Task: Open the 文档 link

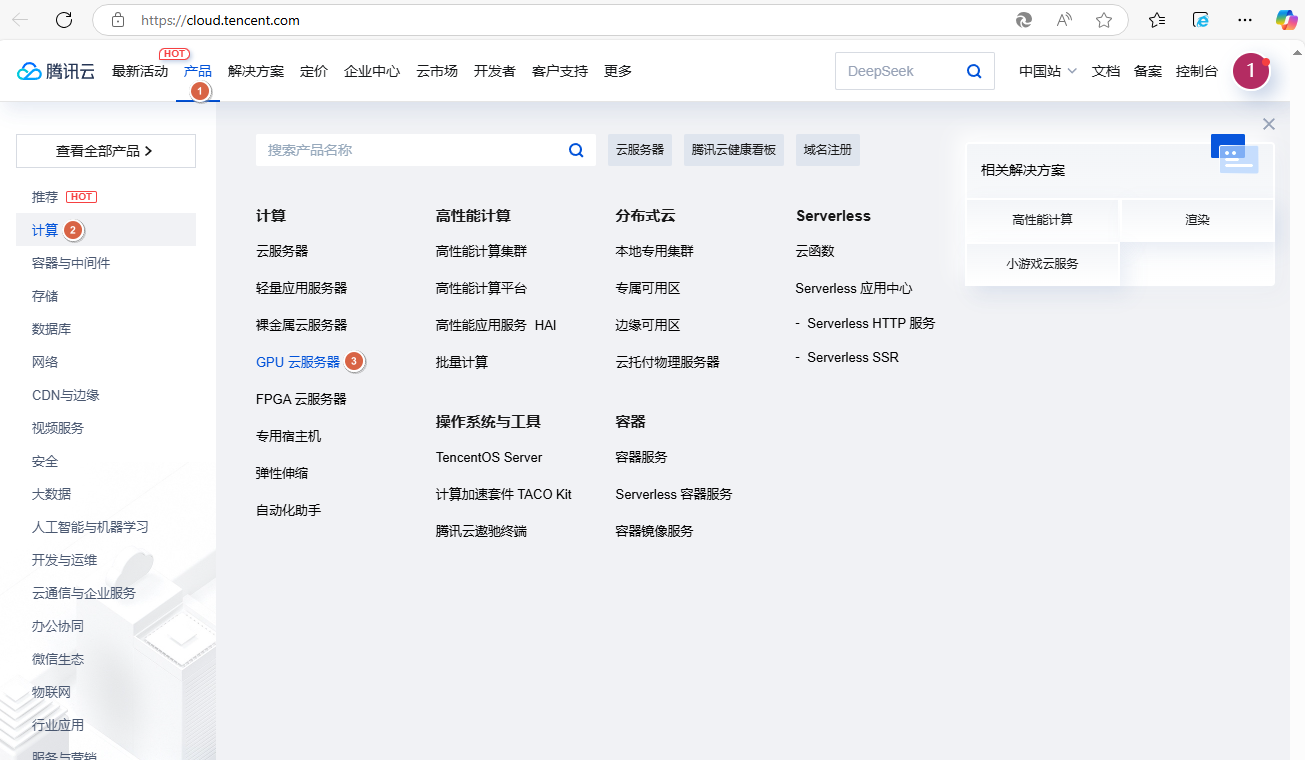Action: click(x=1106, y=71)
